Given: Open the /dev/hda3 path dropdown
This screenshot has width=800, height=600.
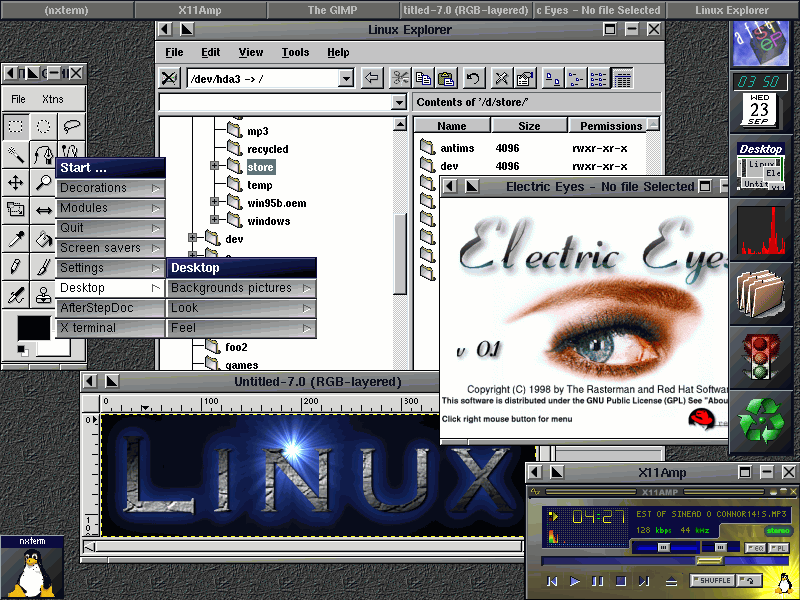Looking at the screenshot, I should tap(346, 78).
